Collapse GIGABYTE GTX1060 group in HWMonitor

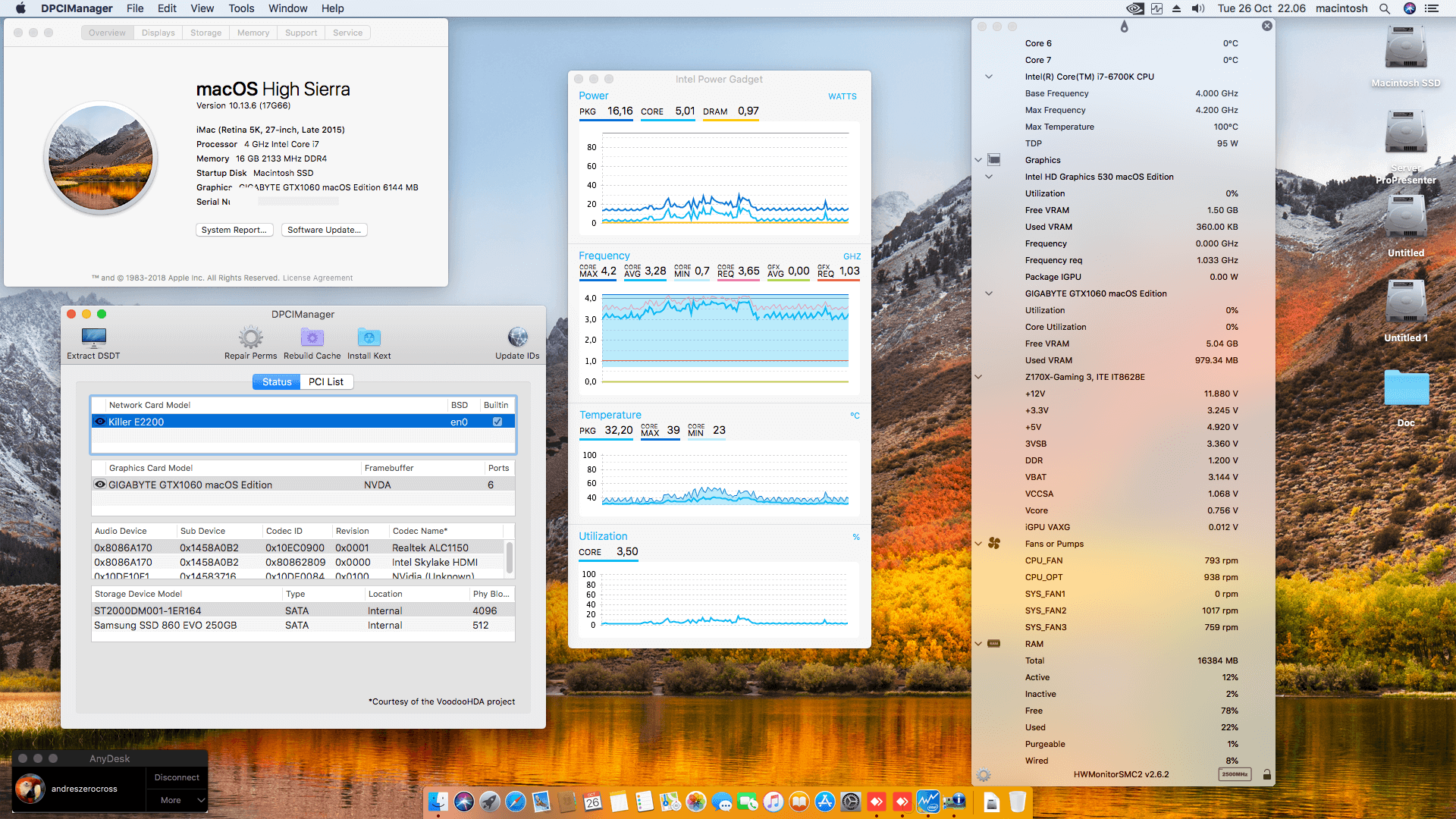(989, 293)
